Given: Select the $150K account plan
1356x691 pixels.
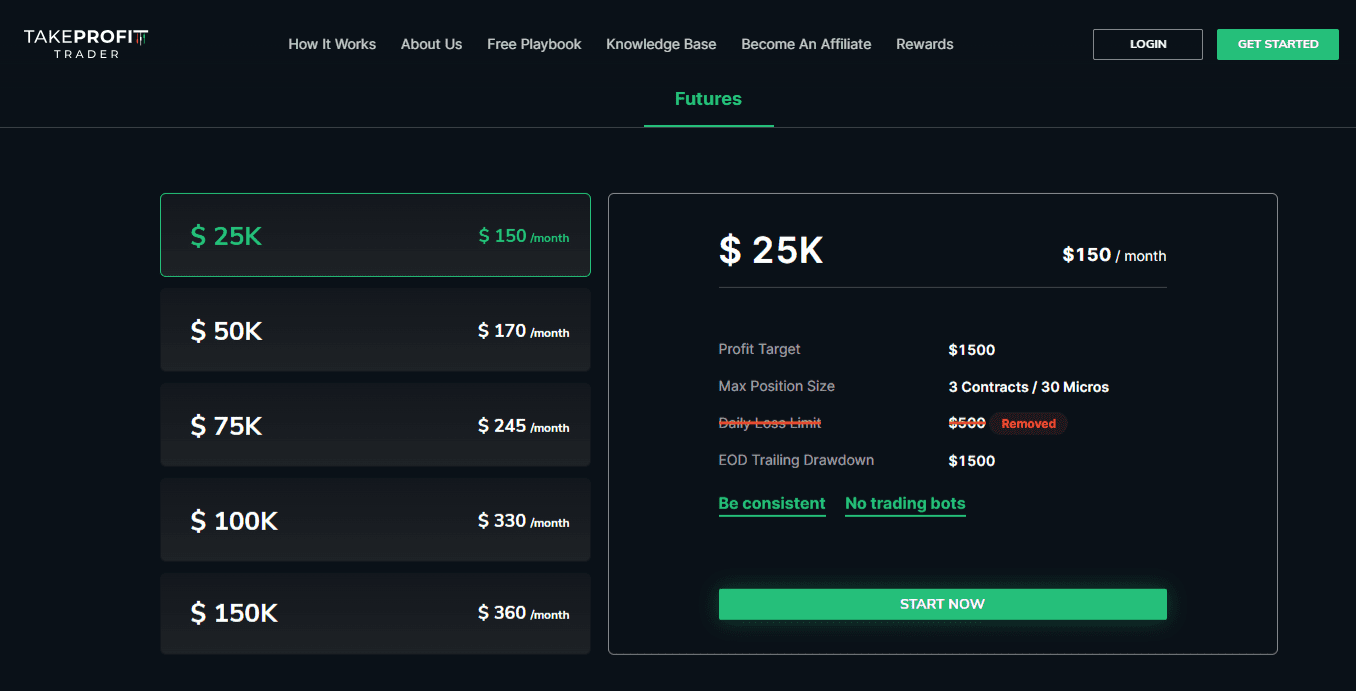Looking at the screenshot, I should (x=375, y=613).
